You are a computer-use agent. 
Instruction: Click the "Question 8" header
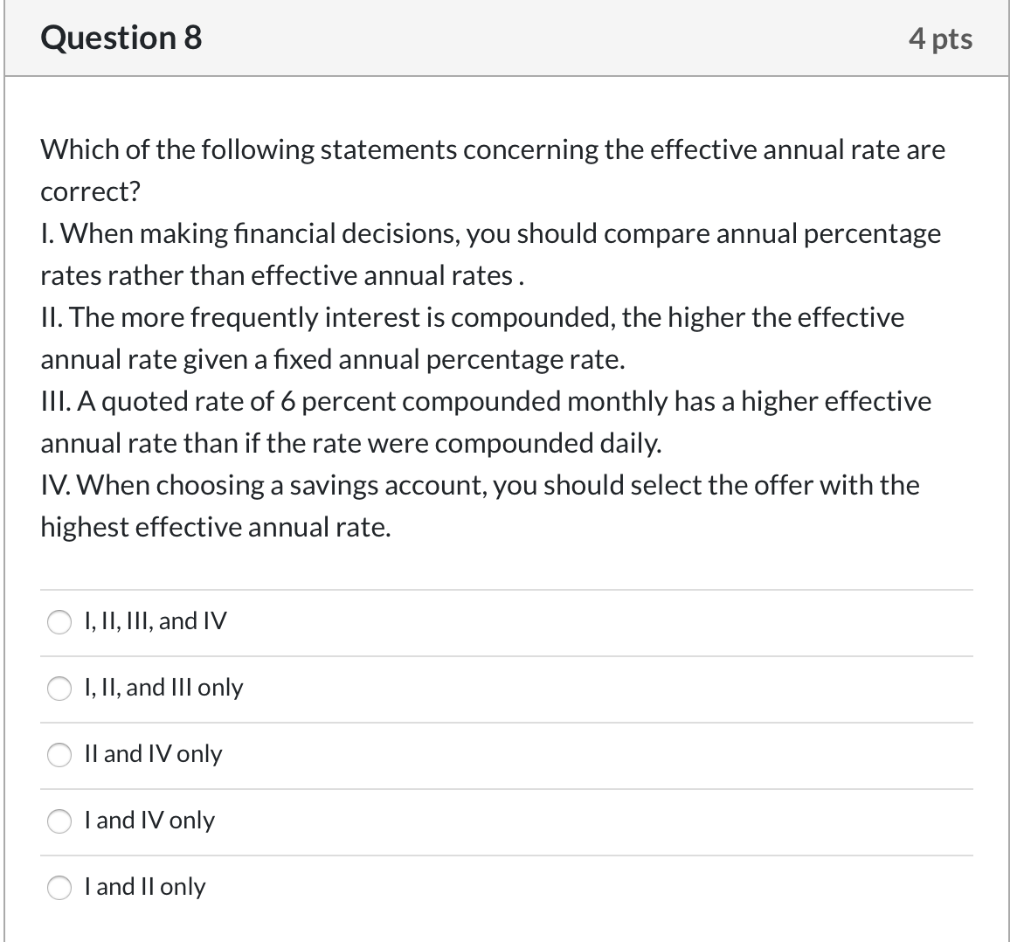click(122, 38)
